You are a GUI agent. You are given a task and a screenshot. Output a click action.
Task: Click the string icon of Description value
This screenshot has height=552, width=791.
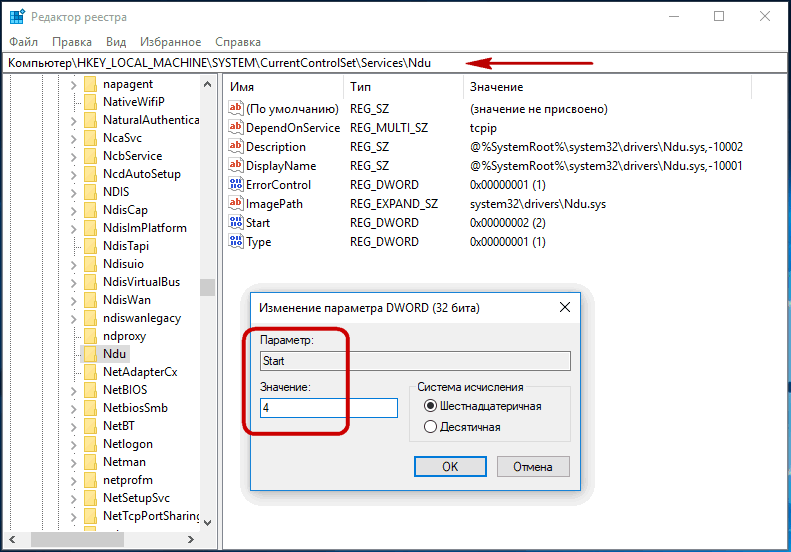236,146
